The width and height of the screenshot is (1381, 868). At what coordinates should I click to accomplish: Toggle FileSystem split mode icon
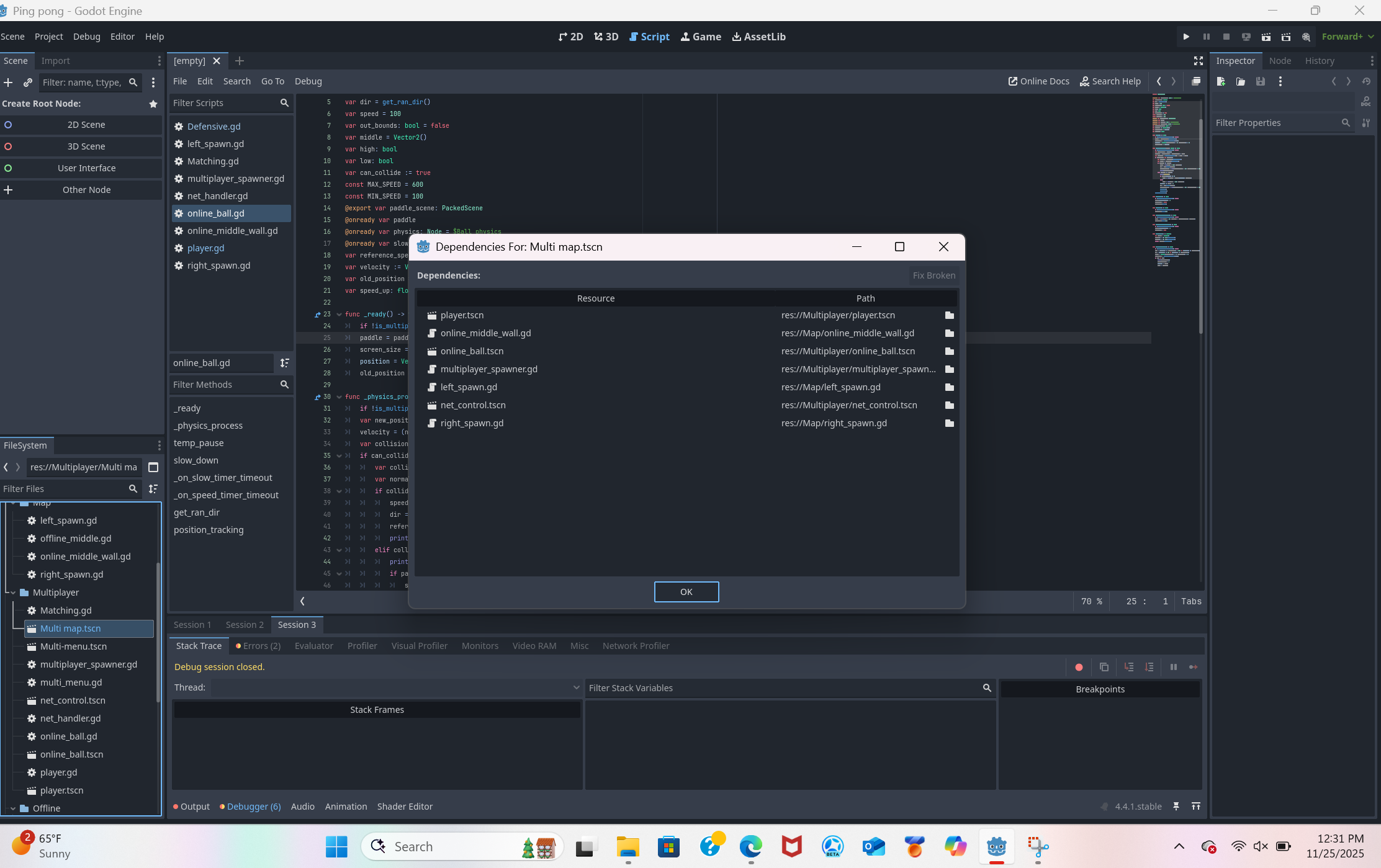[153, 467]
